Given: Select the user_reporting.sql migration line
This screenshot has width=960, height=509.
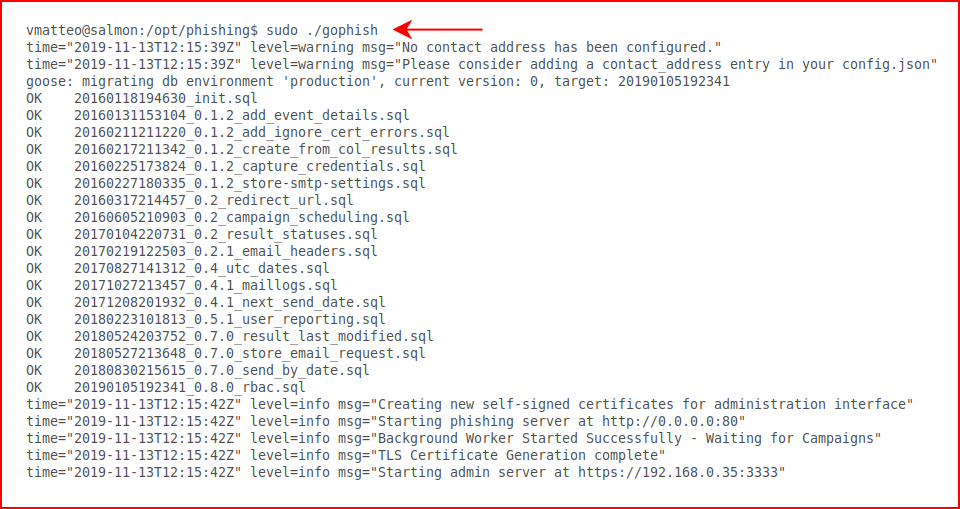Looking at the screenshot, I should pyautogui.click(x=206, y=319).
